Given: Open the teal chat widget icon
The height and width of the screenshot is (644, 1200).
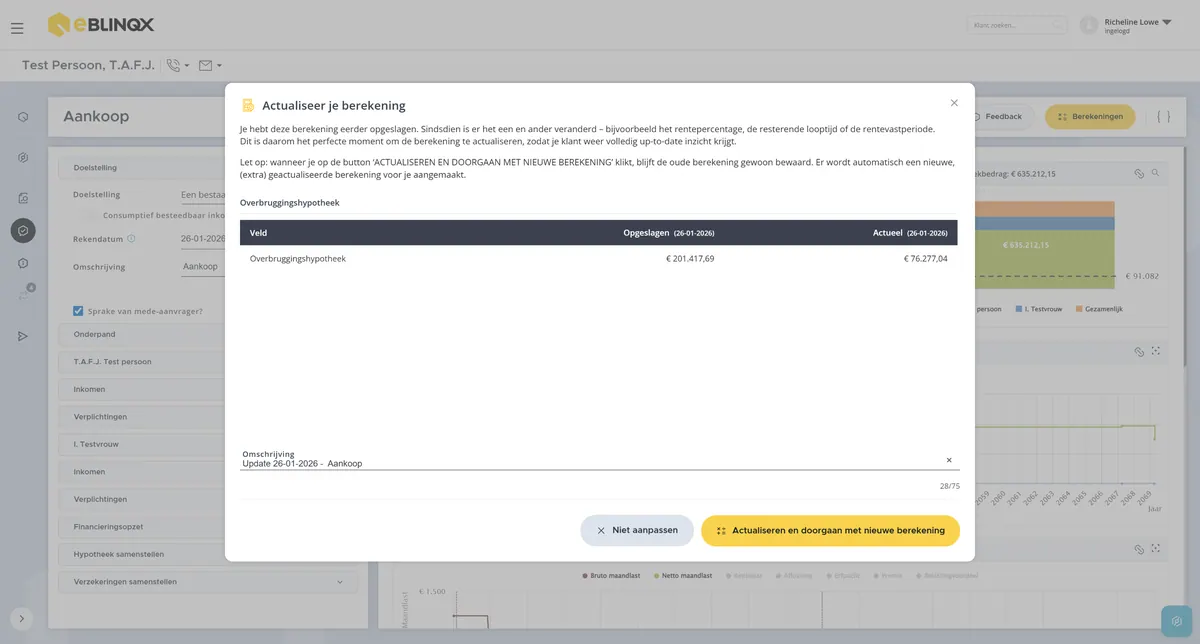Looking at the screenshot, I should click(1177, 621).
